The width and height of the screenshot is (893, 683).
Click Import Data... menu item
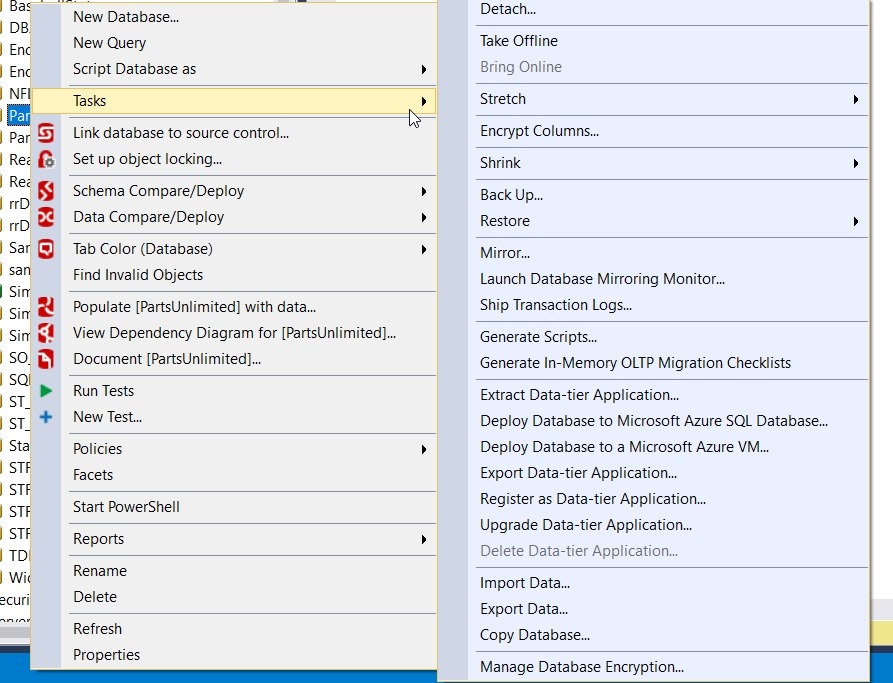point(525,583)
